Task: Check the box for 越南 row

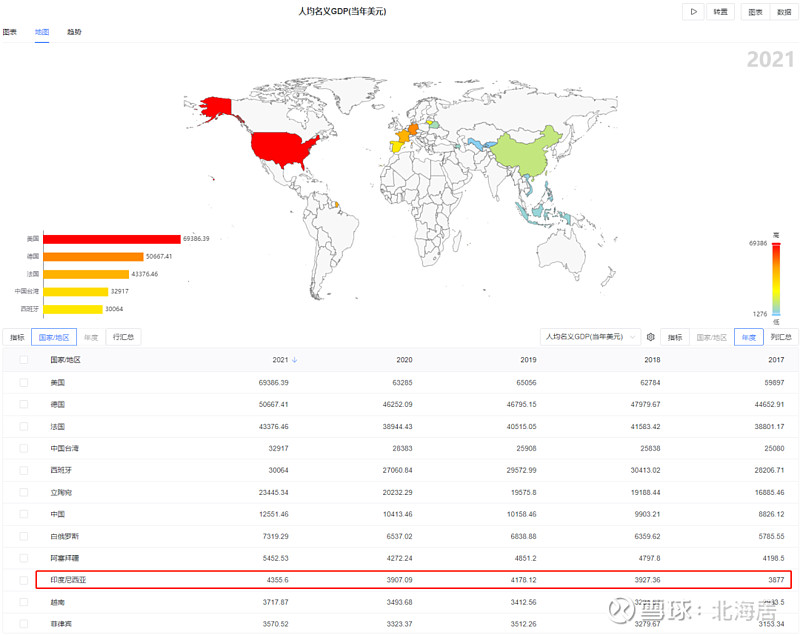Action: 23,602
